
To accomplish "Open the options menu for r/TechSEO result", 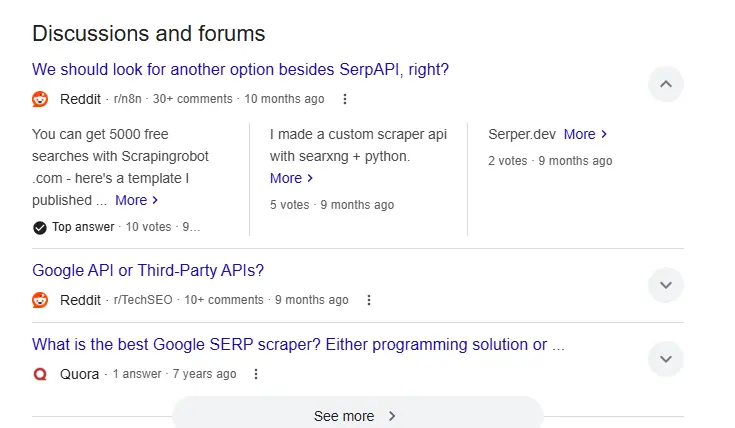I will 369,300.
